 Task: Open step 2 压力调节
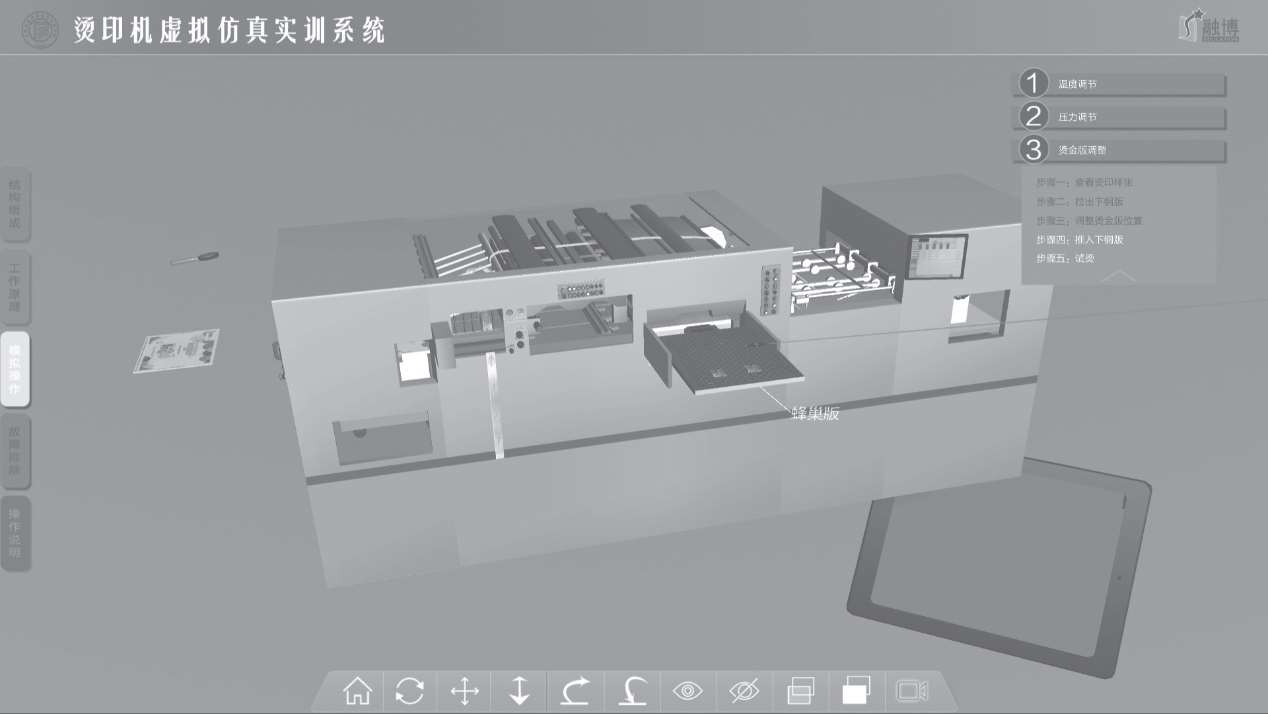tap(1120, 117)
